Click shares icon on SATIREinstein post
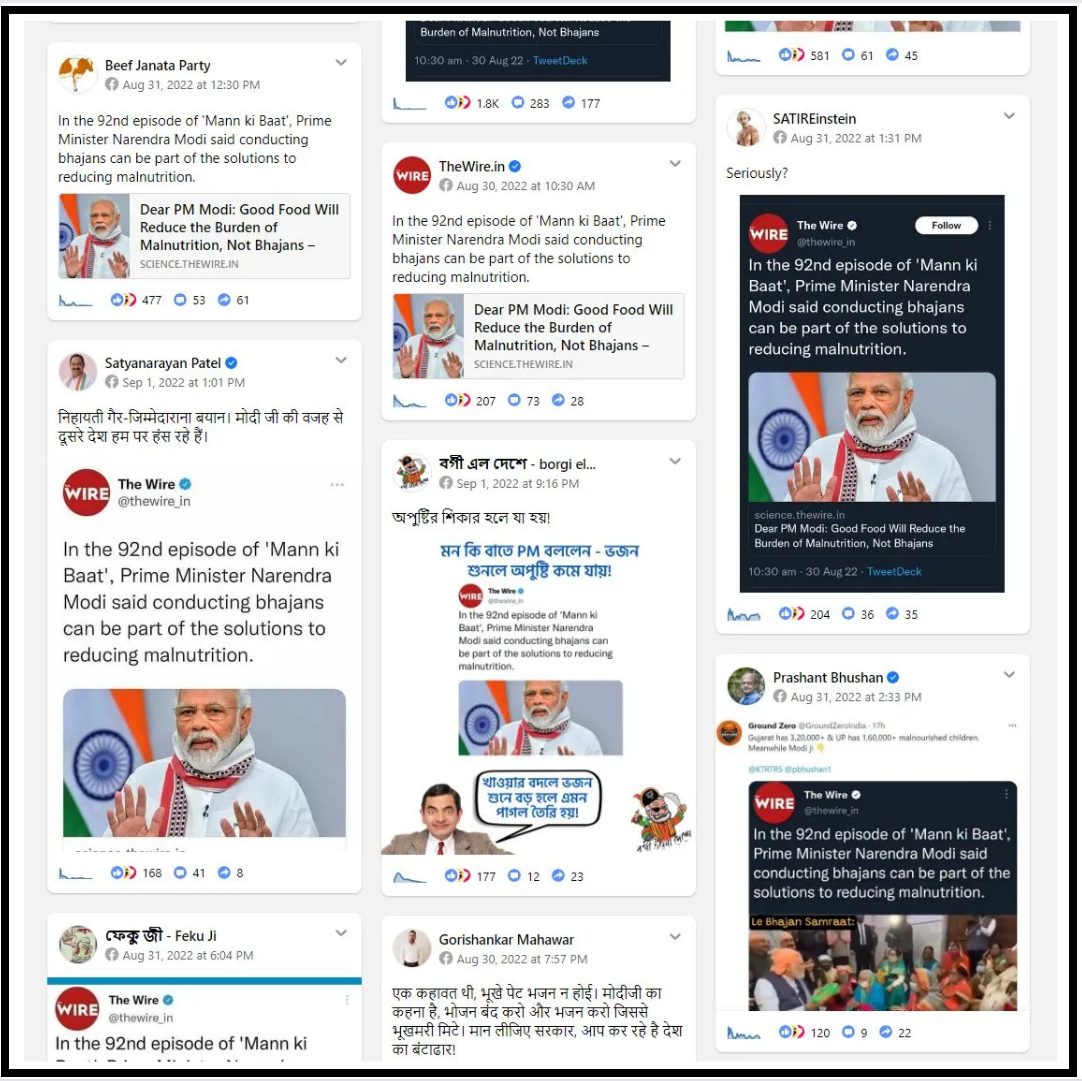This screenshot has width=1082, height=1081. pos(892,613)
